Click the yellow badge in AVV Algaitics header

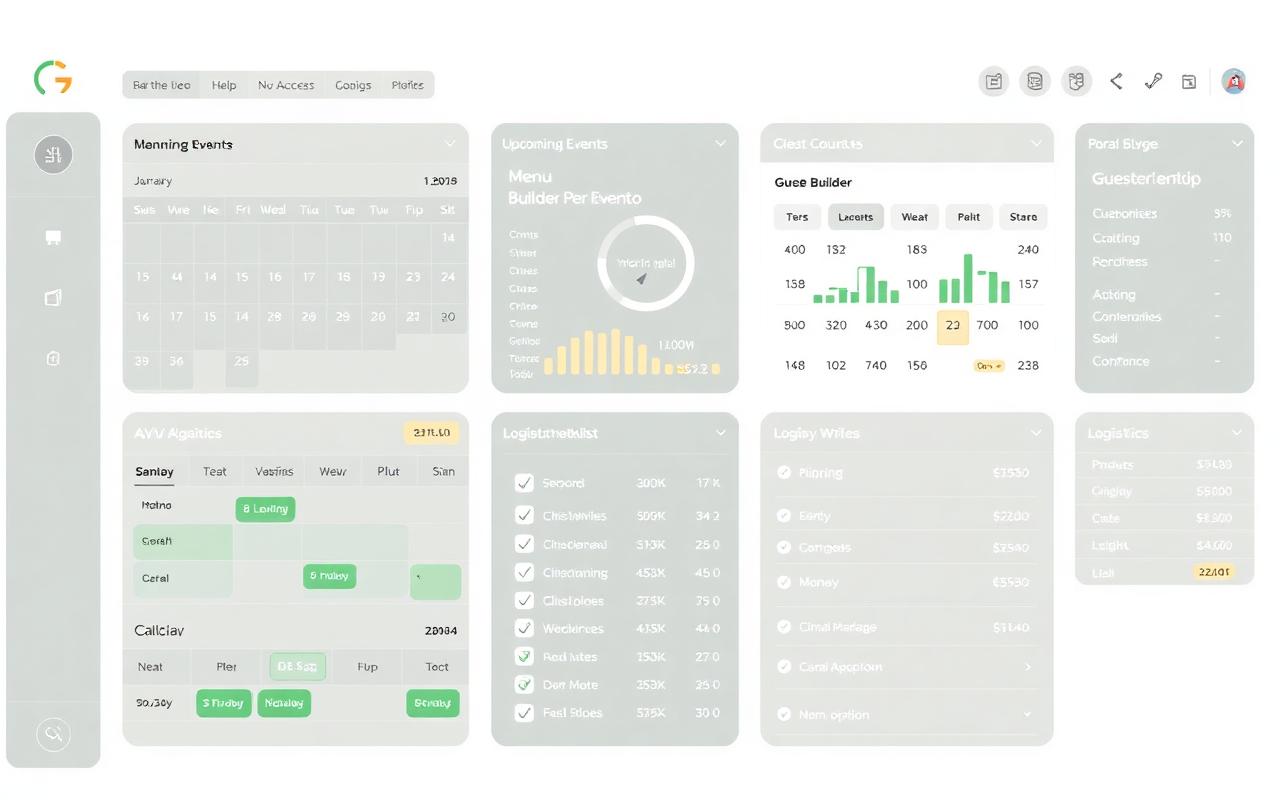click(x=432, y=433)
